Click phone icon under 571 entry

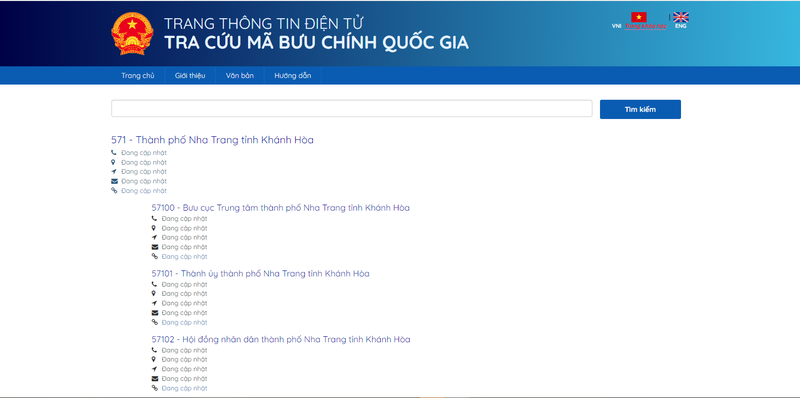[x=114, y=153]
